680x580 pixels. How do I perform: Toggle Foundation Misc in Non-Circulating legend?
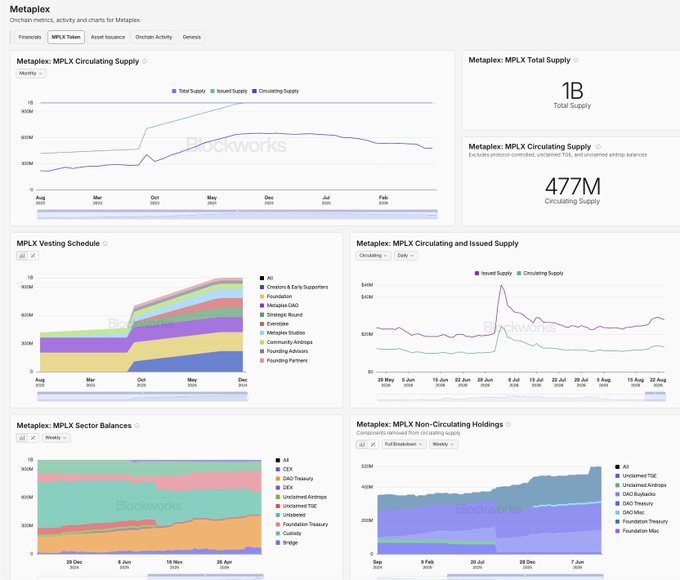tap(637, 531)
